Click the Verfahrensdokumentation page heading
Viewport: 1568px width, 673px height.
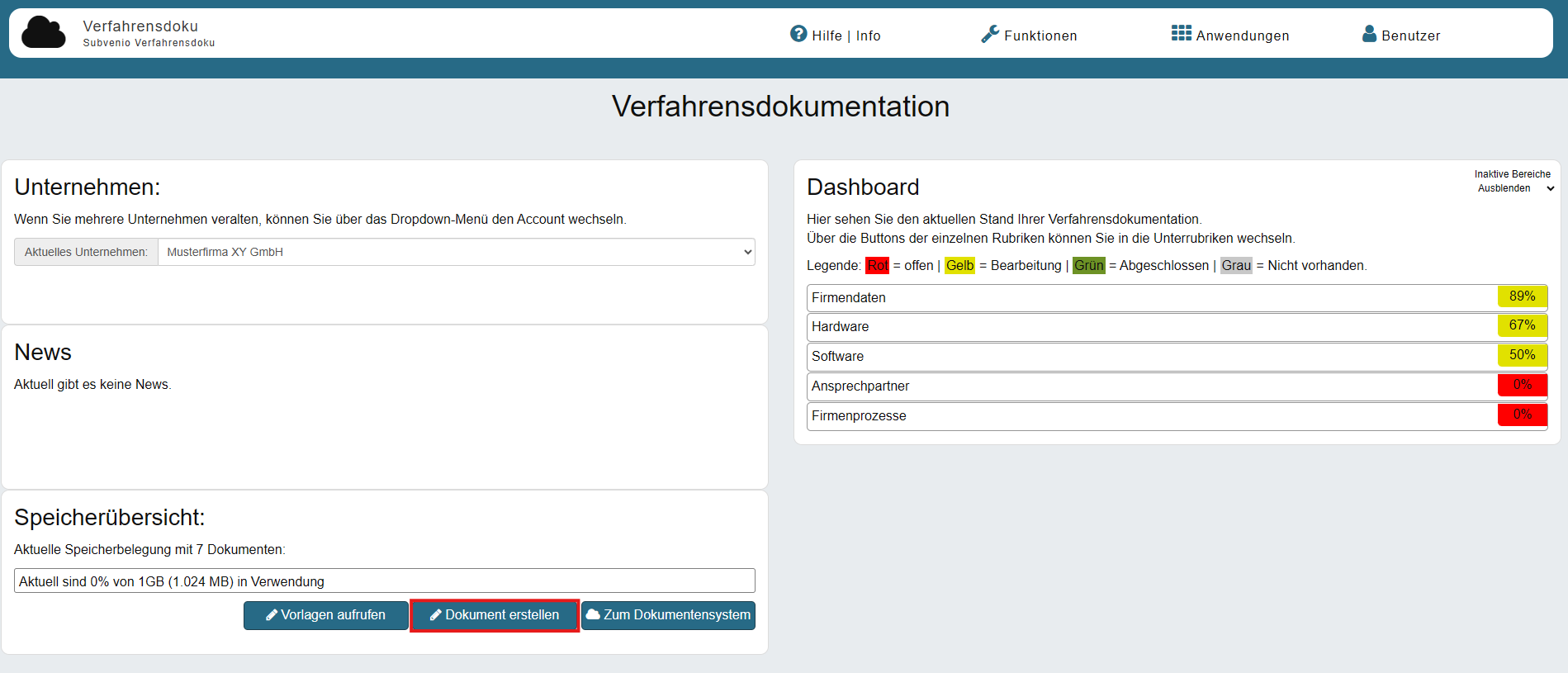click(780, 107)
